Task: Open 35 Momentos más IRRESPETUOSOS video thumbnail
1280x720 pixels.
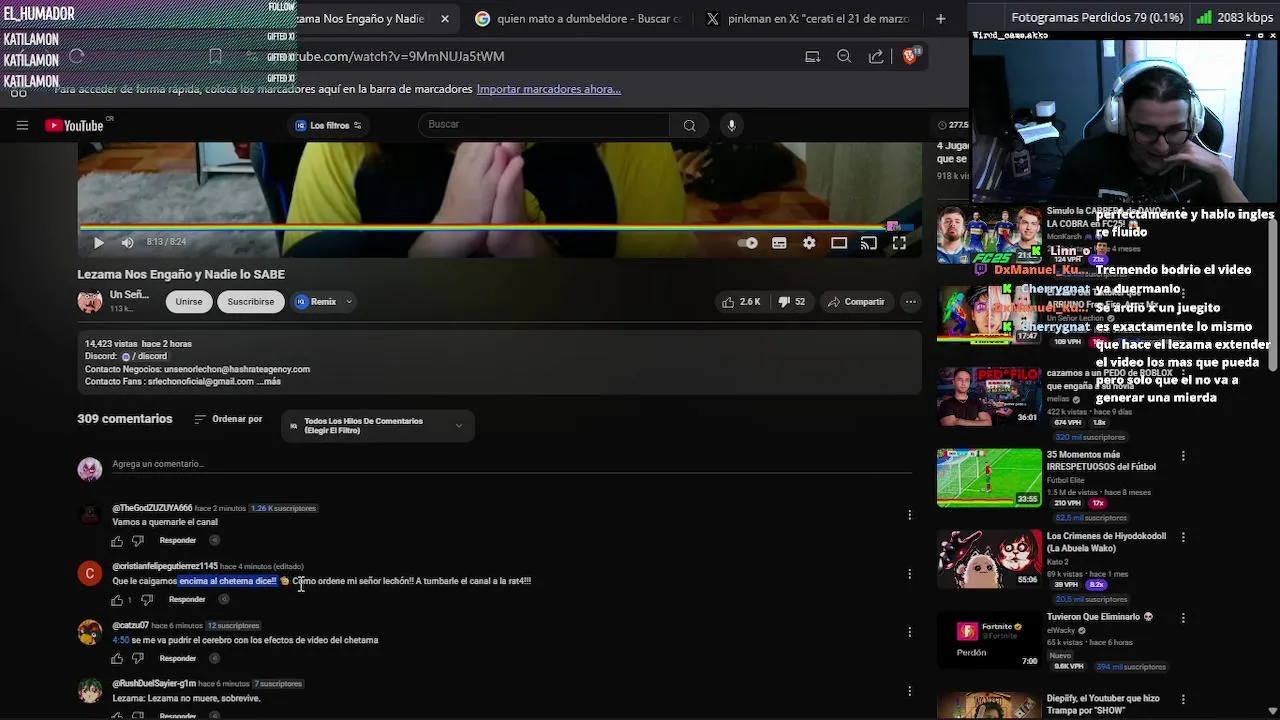Action: coord(989,478)
